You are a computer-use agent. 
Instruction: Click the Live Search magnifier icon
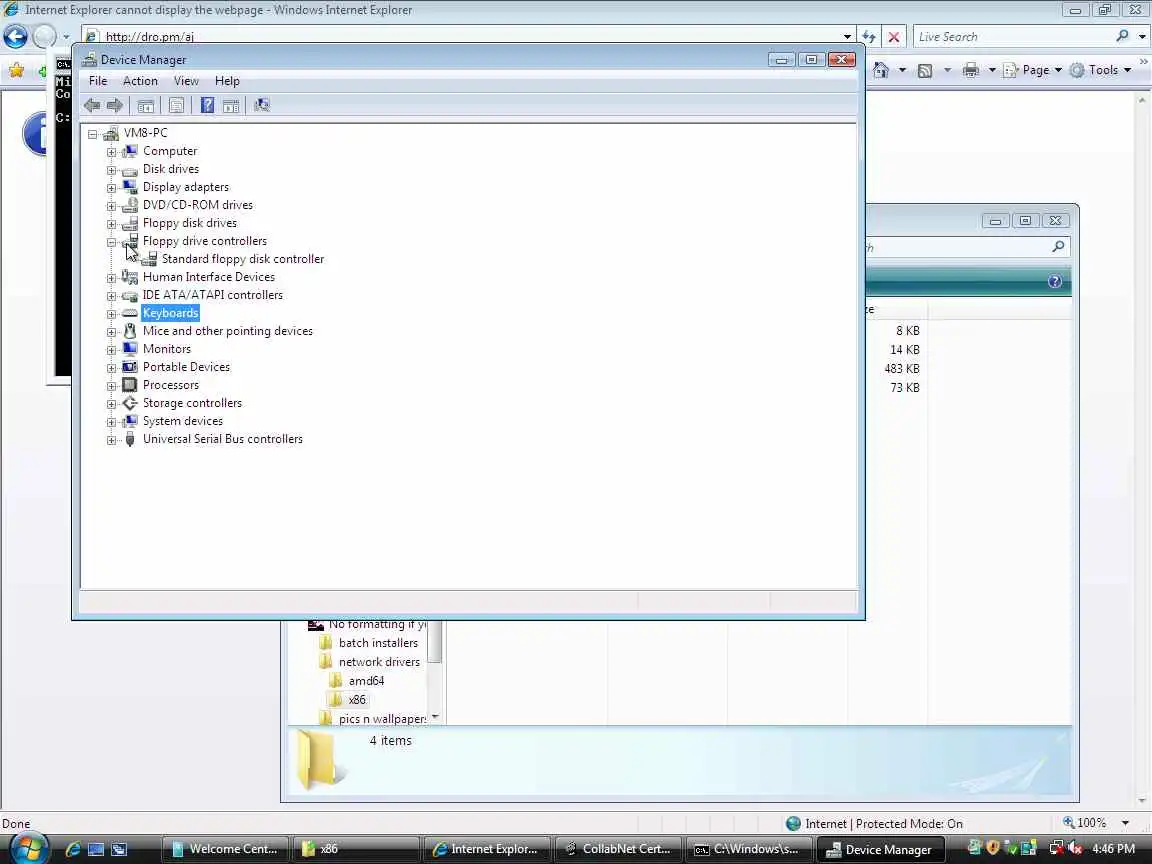1122,36
